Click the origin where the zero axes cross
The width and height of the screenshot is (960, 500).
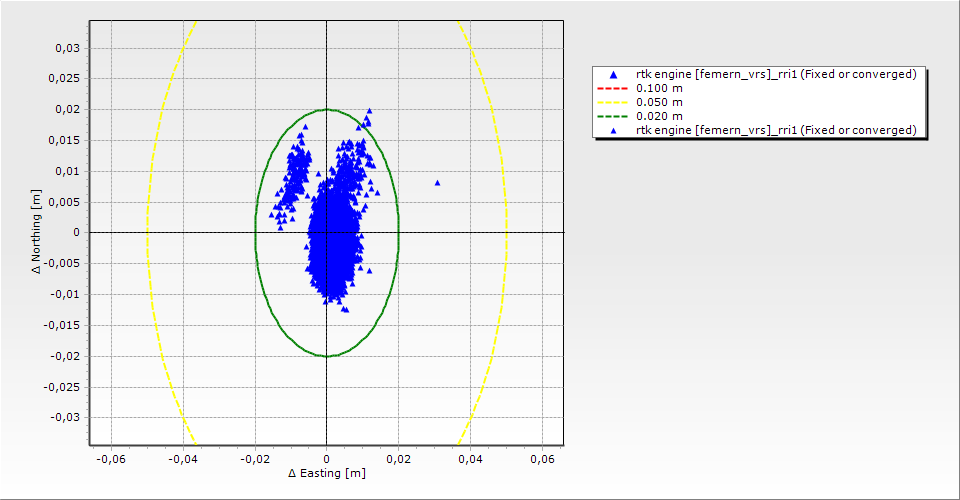tap(327, 232)
